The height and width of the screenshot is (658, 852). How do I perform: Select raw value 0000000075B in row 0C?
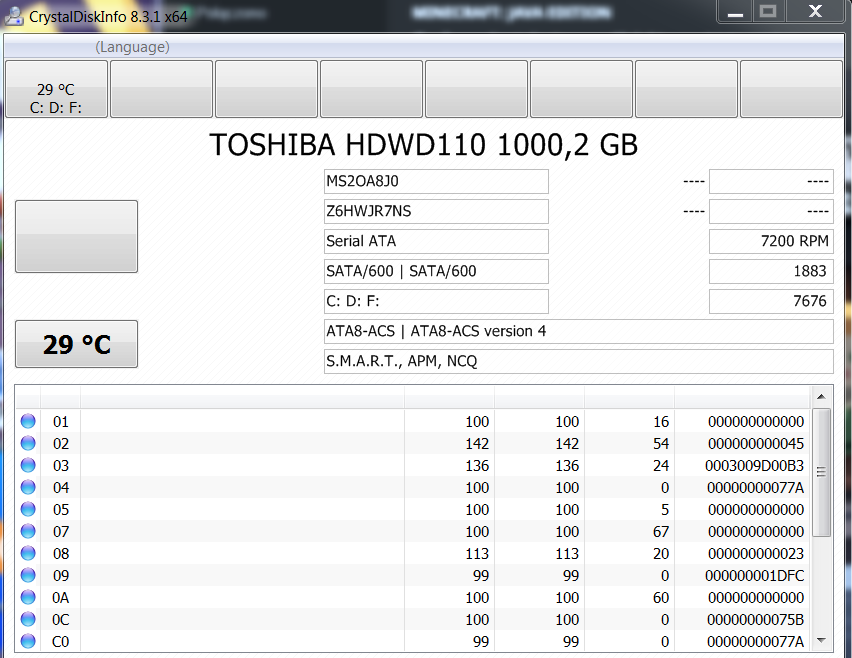(x=755, y=619)
